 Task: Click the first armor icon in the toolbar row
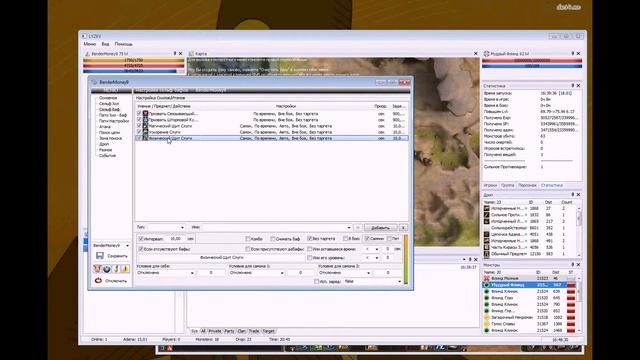point(97,269)
